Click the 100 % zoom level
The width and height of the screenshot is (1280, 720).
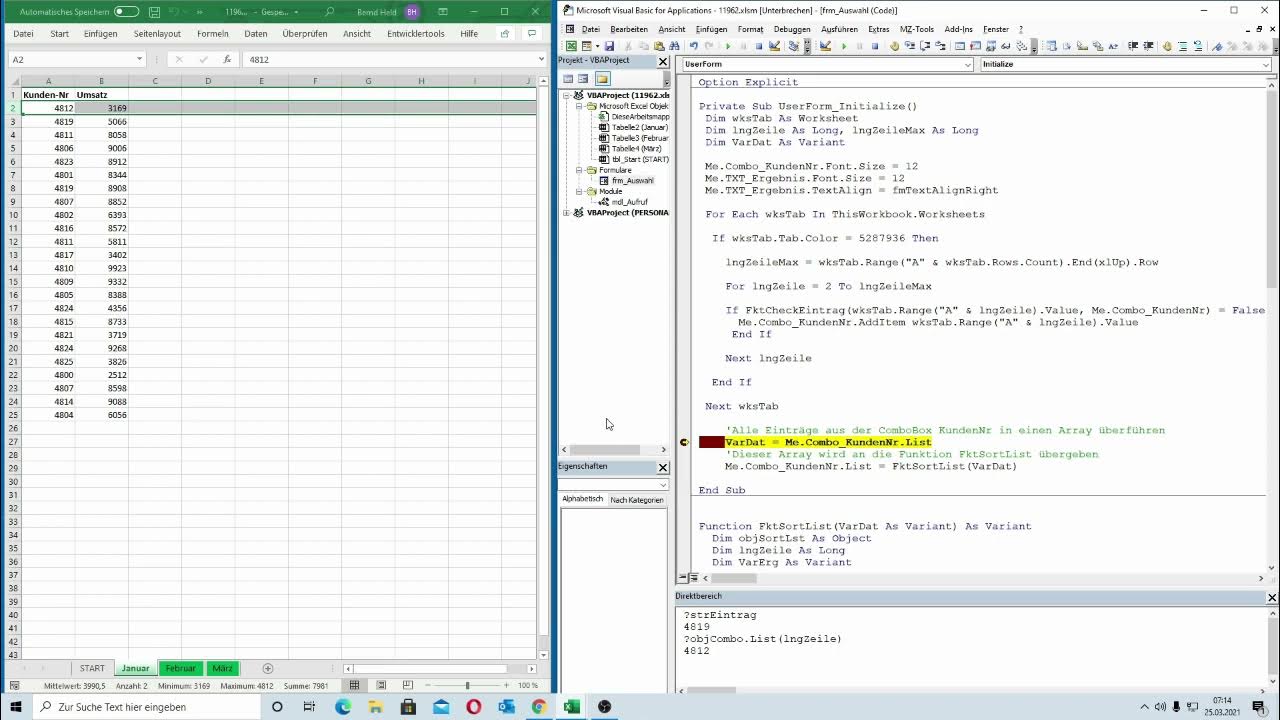528,685
